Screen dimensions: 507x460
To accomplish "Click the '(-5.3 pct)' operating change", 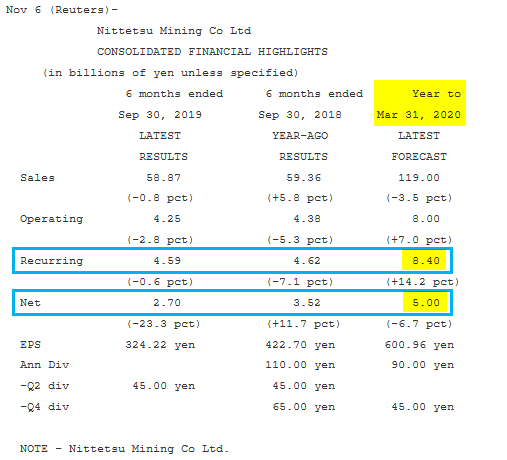I will click(300, 240).
